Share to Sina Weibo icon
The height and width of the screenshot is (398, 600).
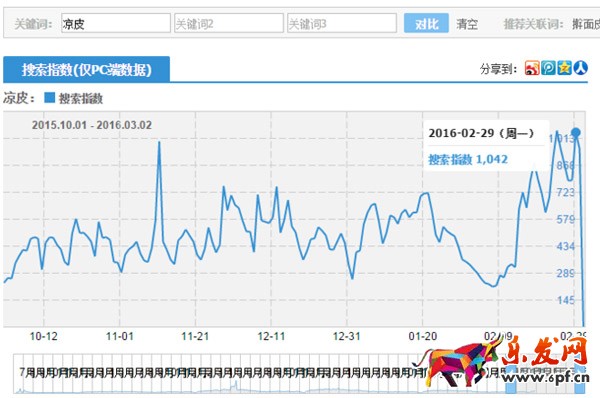coord(532,68)
